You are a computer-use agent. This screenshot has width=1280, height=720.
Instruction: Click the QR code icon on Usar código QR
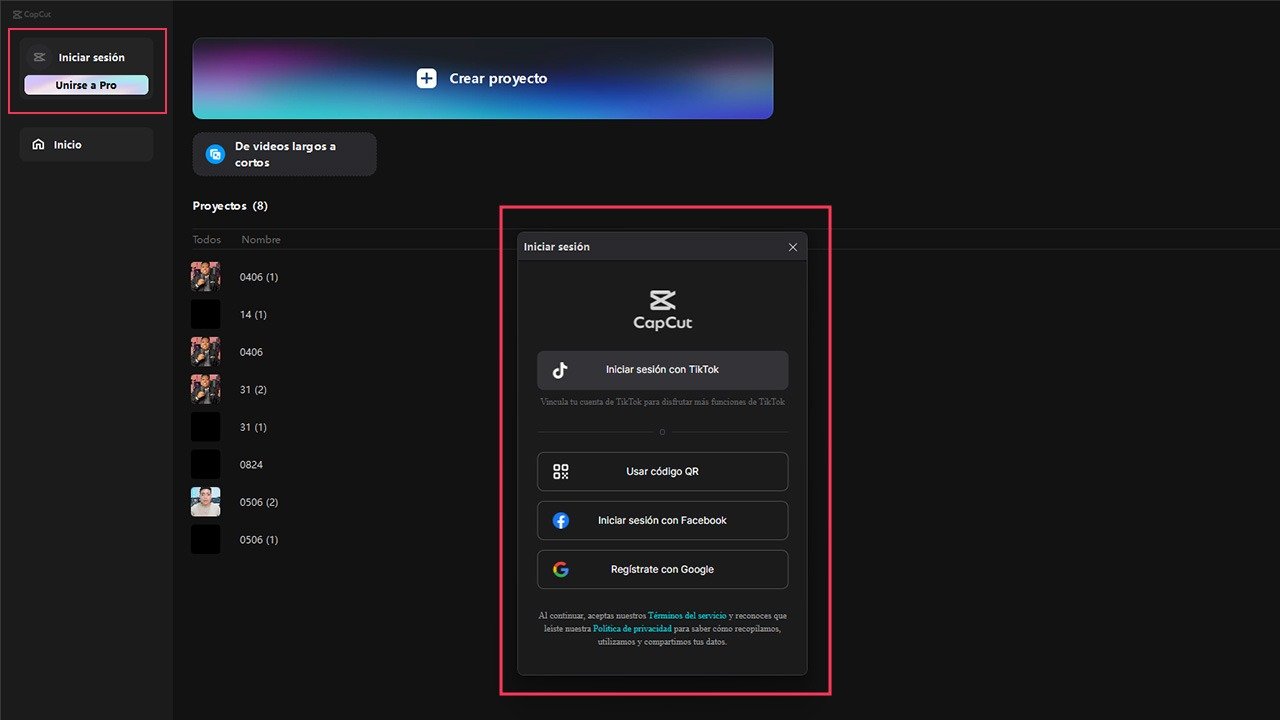click(560, 471)
